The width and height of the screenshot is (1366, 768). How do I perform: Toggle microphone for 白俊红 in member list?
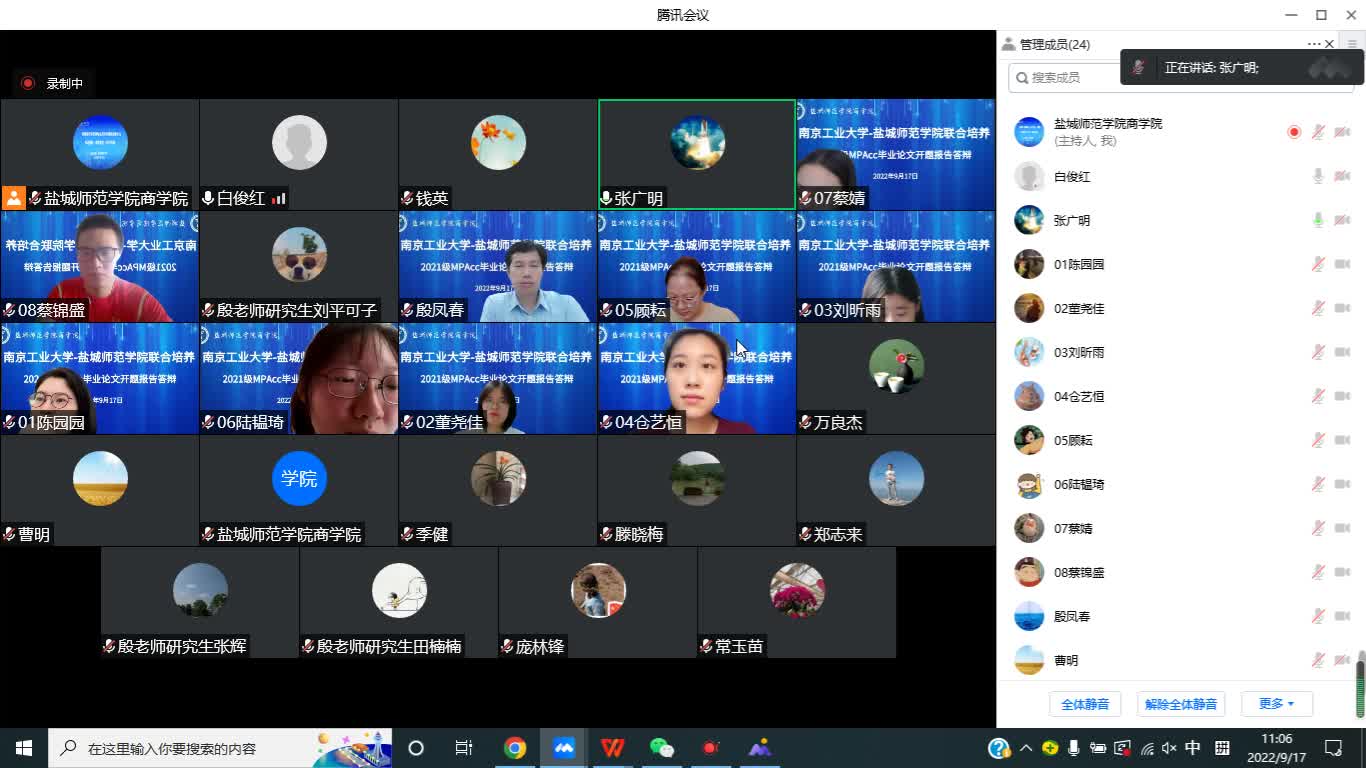click(x=1318, y=177)
